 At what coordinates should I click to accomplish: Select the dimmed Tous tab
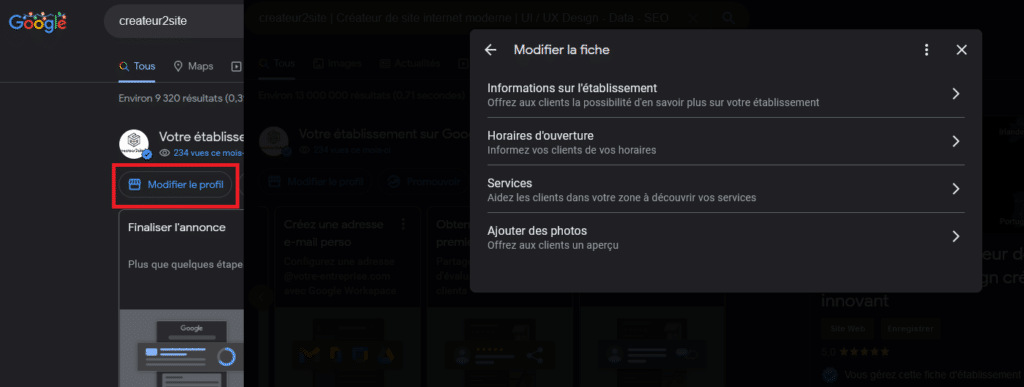pyautogui.click(x=277, y=63)
